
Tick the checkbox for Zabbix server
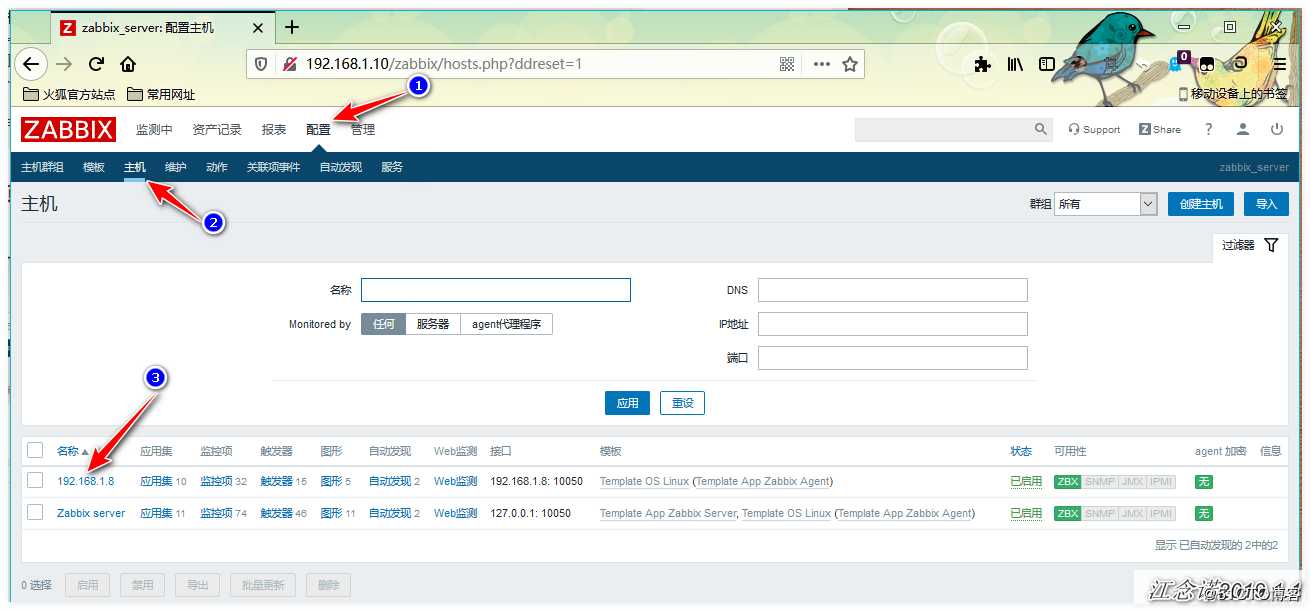tap(35, 512)
